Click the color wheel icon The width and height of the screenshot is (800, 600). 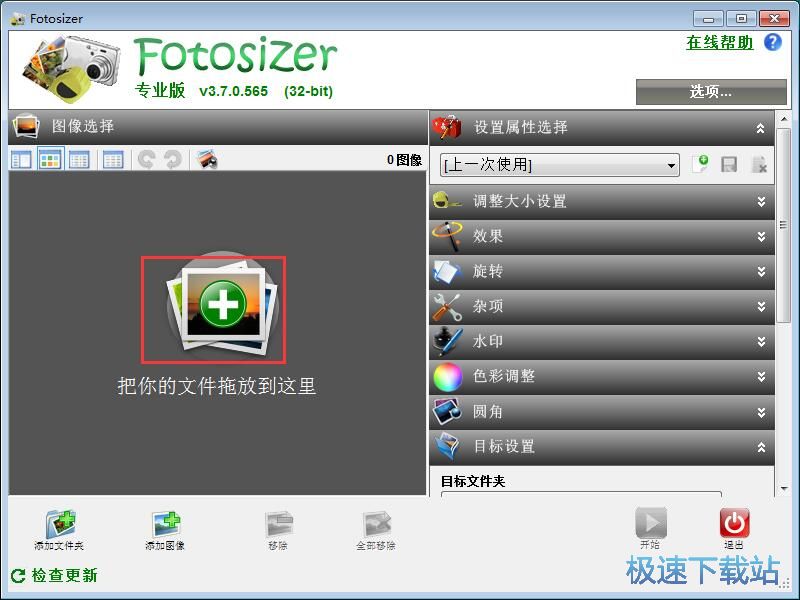coord(447,377)
